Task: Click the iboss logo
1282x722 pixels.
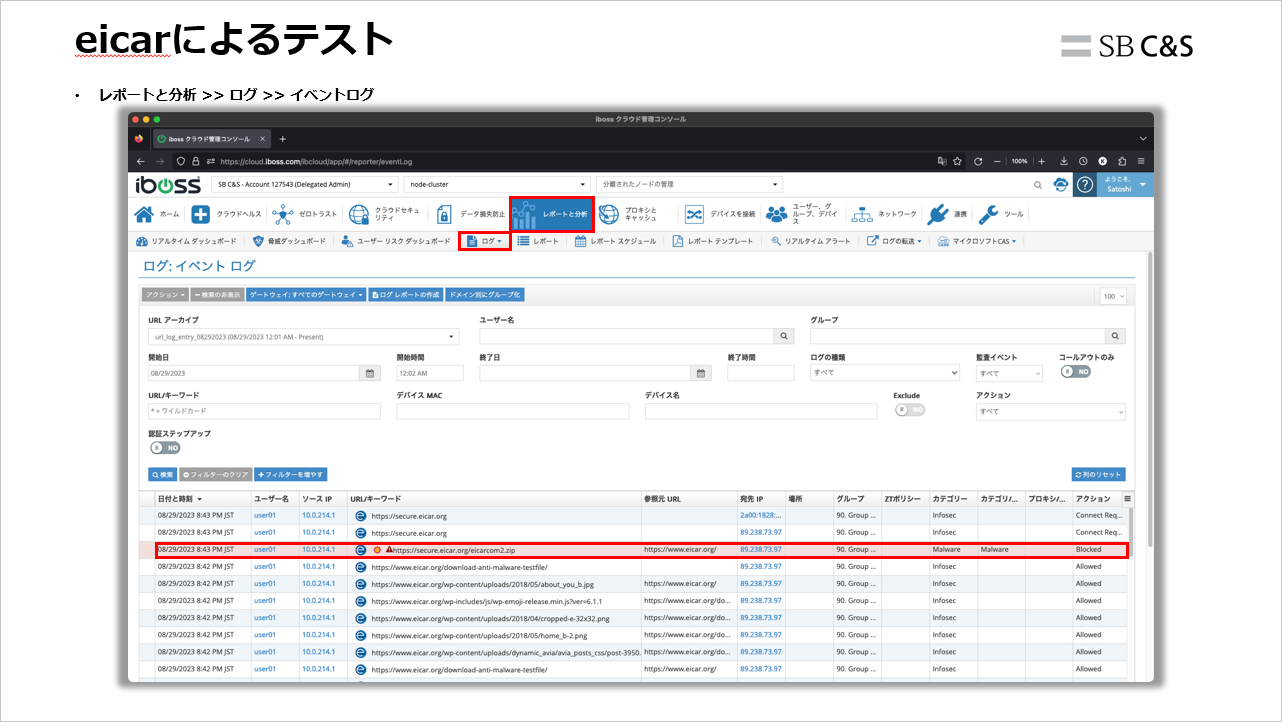Action: (167, 184)
